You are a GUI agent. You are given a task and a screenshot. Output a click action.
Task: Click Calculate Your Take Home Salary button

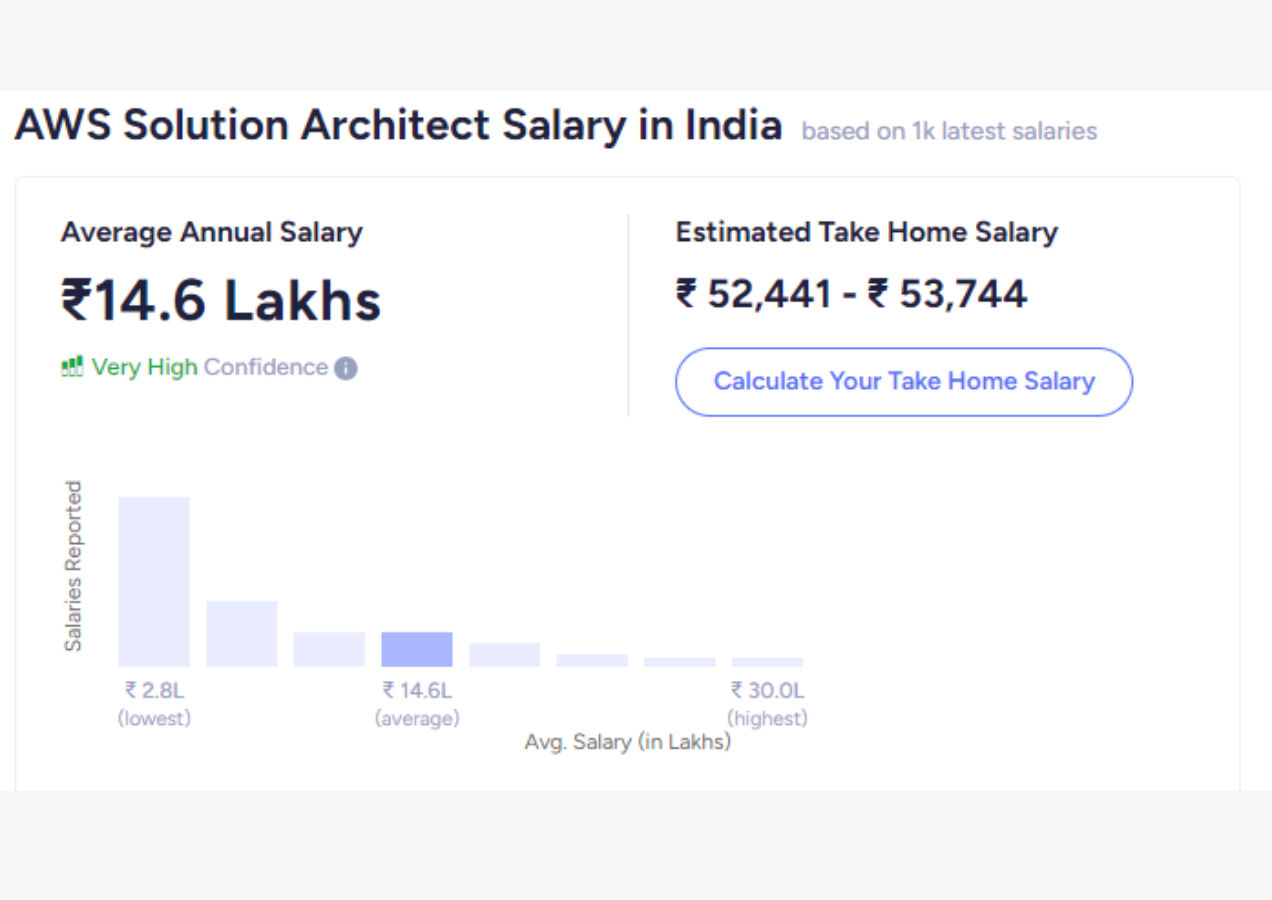click(904, 381)
